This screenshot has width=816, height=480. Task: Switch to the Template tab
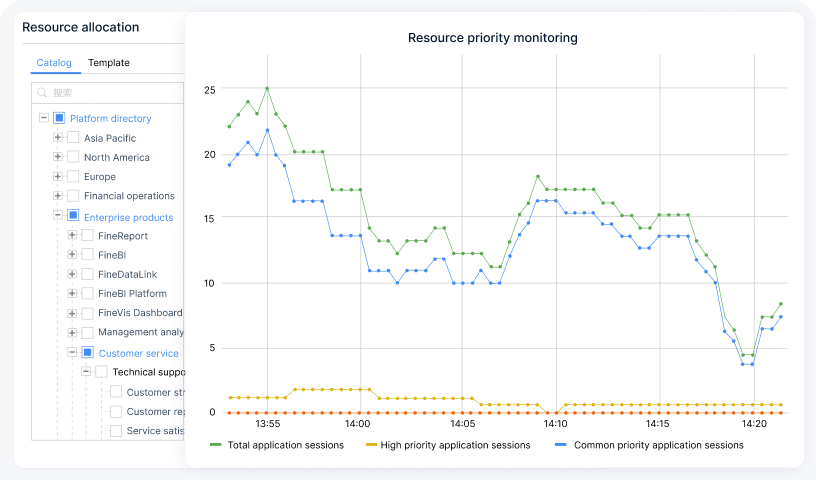(108, 63)
